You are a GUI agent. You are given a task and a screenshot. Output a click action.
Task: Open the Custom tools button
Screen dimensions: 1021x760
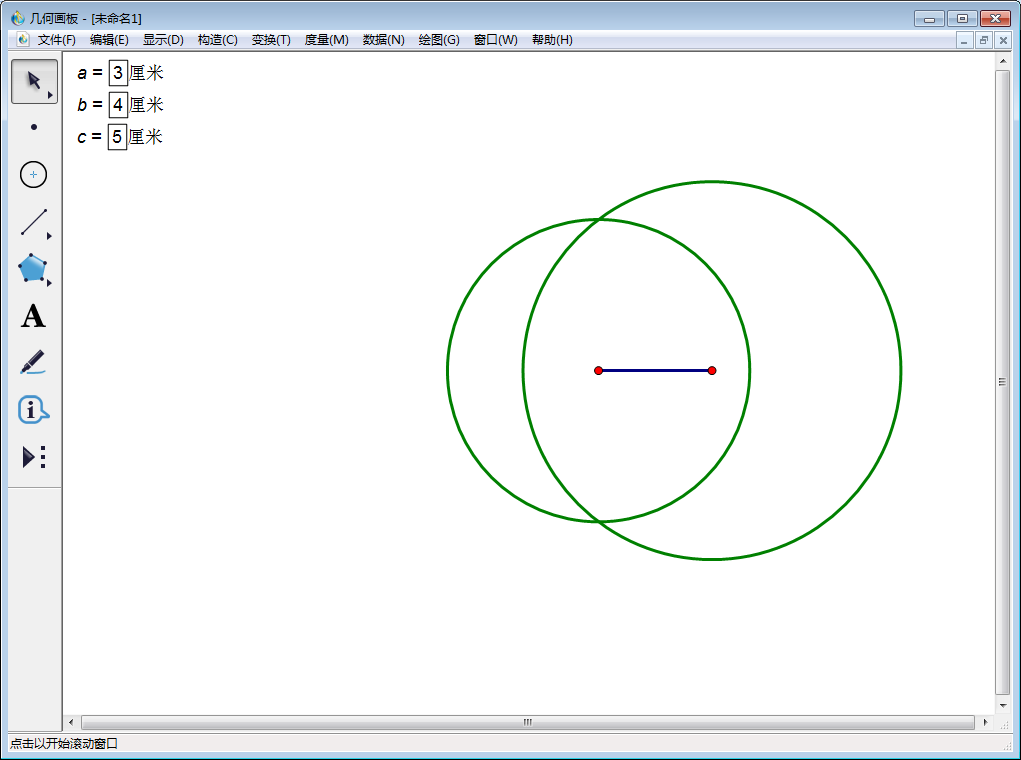(x=34, y=457)
